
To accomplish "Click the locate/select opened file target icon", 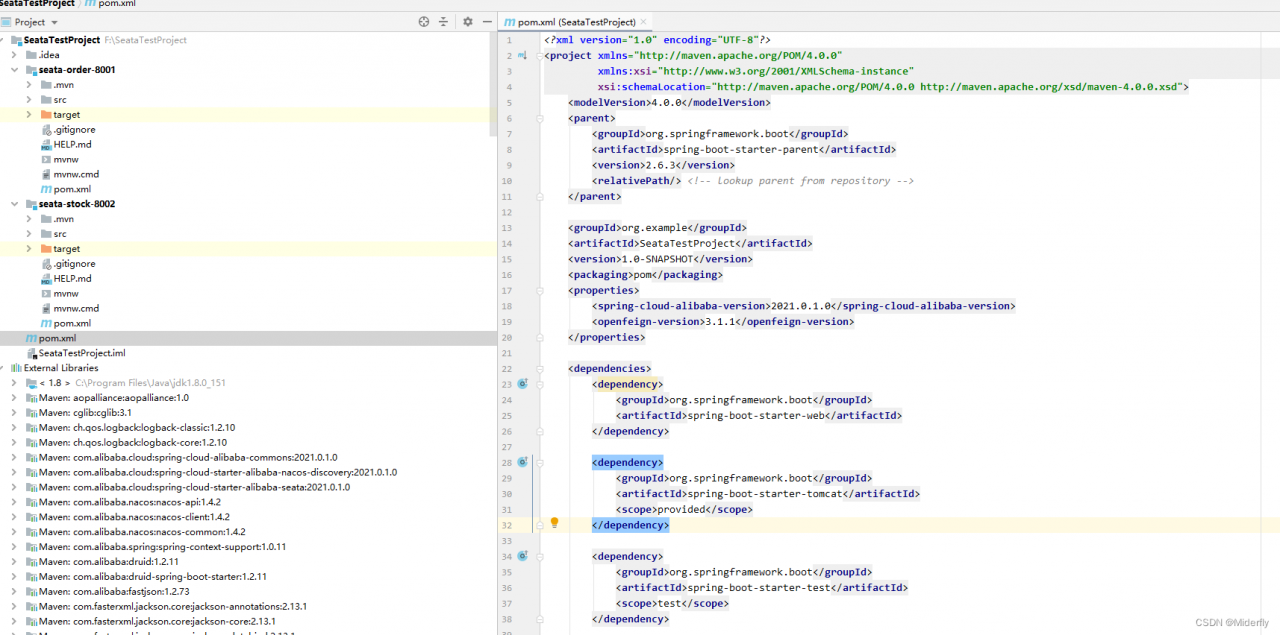I will point(424,21).
